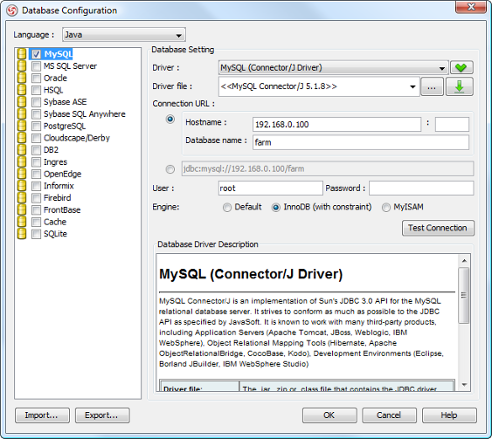Click the Database name field
This screenshot has width=492, height=439.
pos(361,142)
